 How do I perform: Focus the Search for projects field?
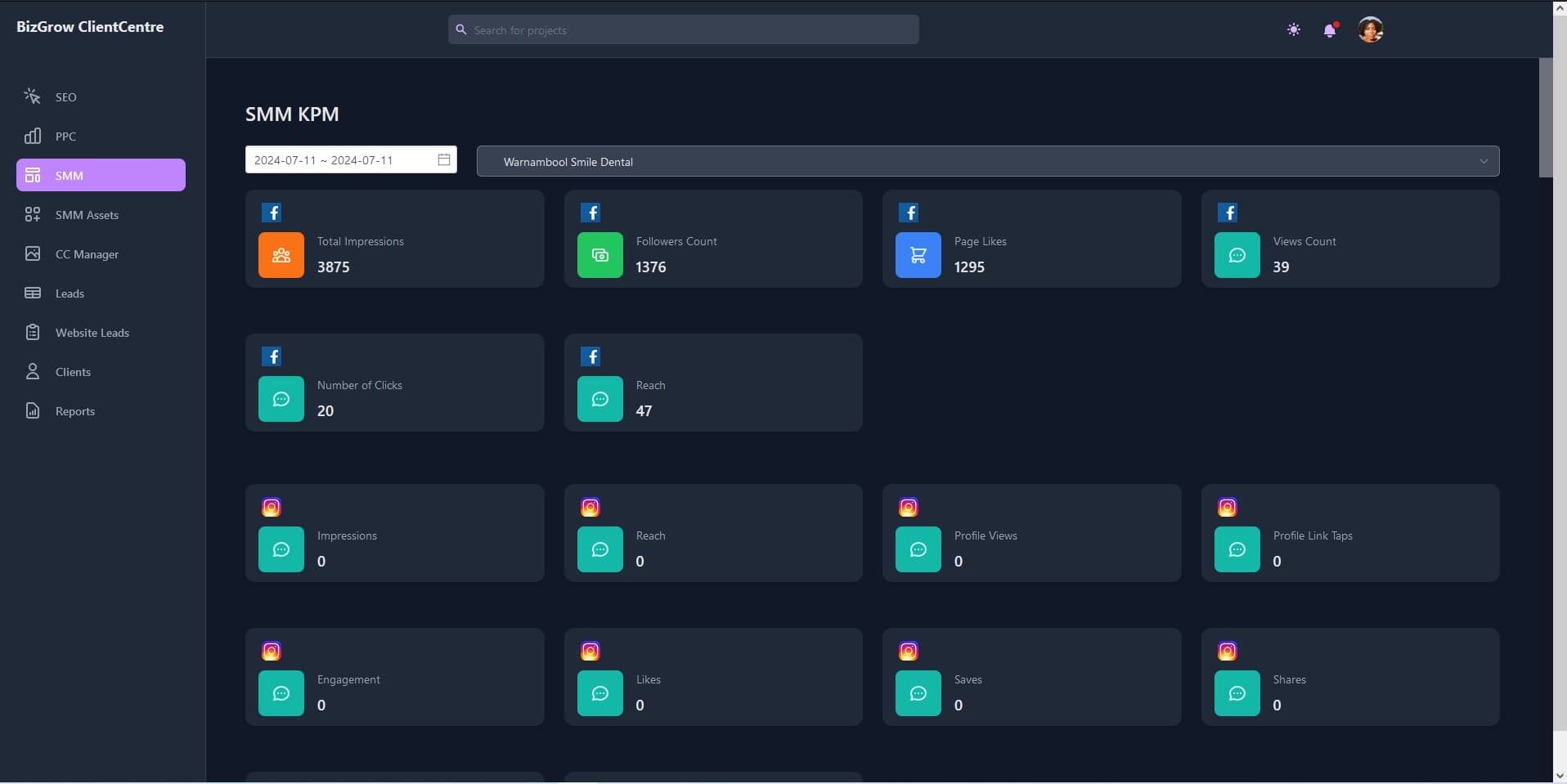click(683, 29)
